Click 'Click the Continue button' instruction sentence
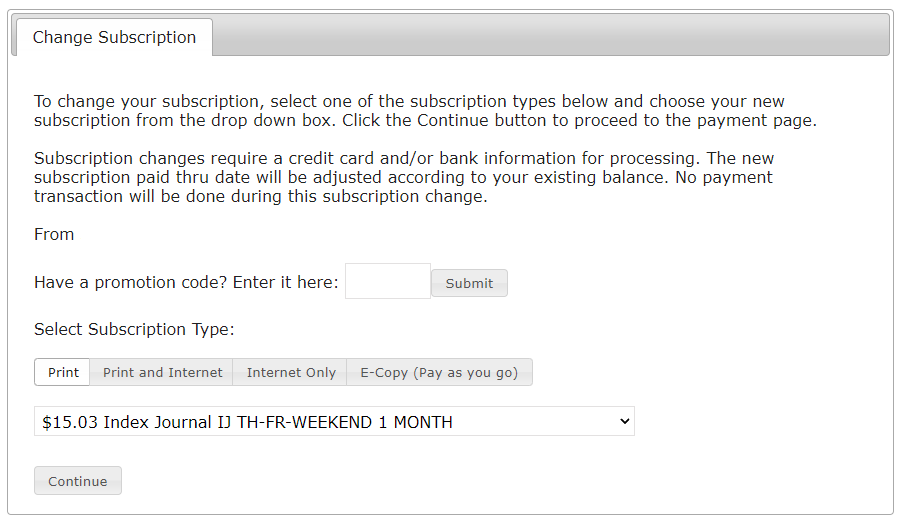Screen dimensions: 905x529 pos(600,121)
